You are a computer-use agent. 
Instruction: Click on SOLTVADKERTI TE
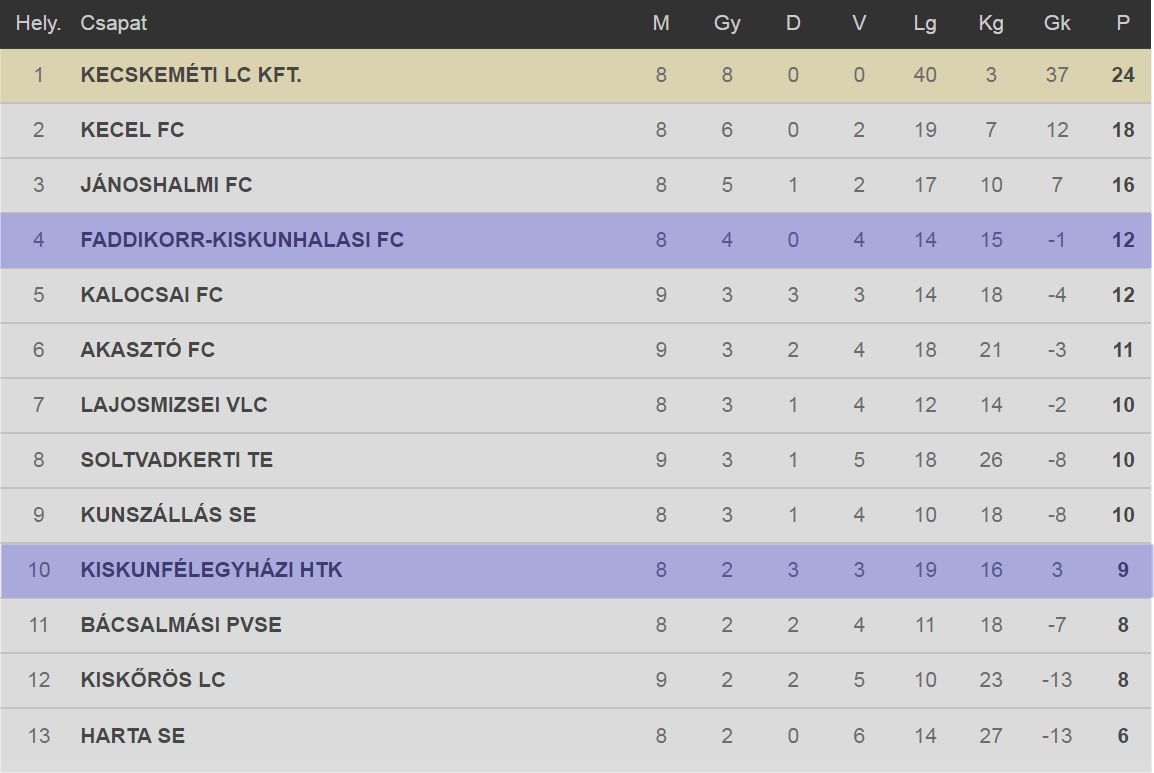177,460
